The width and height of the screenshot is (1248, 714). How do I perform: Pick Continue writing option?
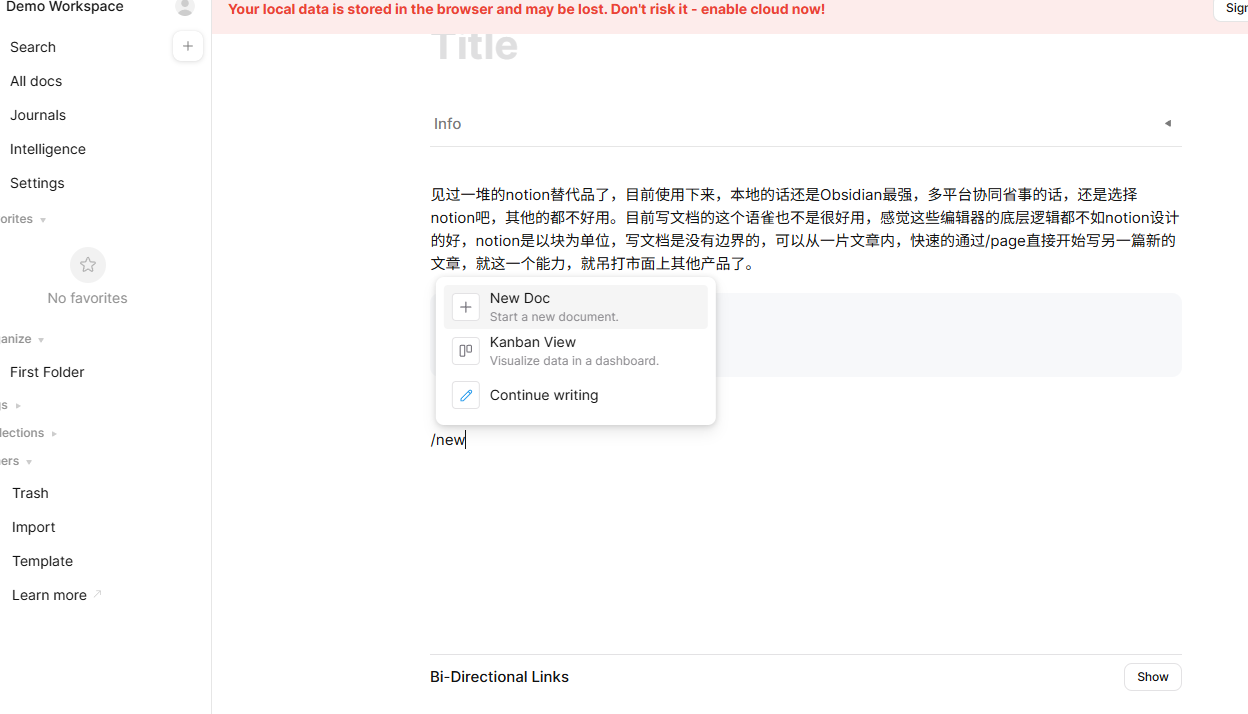pyautogui.click(x=576, y=395)
